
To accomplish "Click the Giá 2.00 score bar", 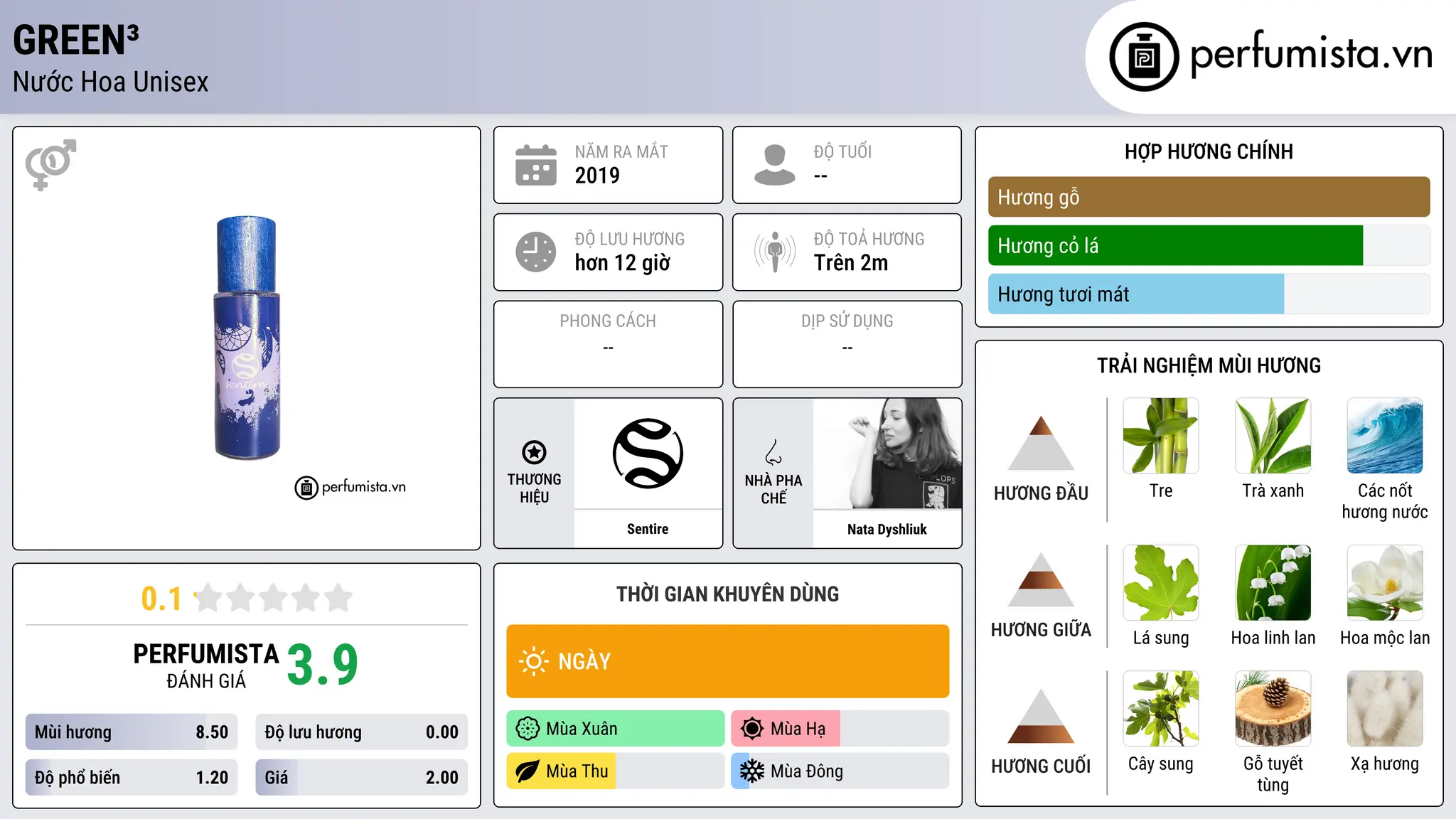I will (x=361, y=778).
